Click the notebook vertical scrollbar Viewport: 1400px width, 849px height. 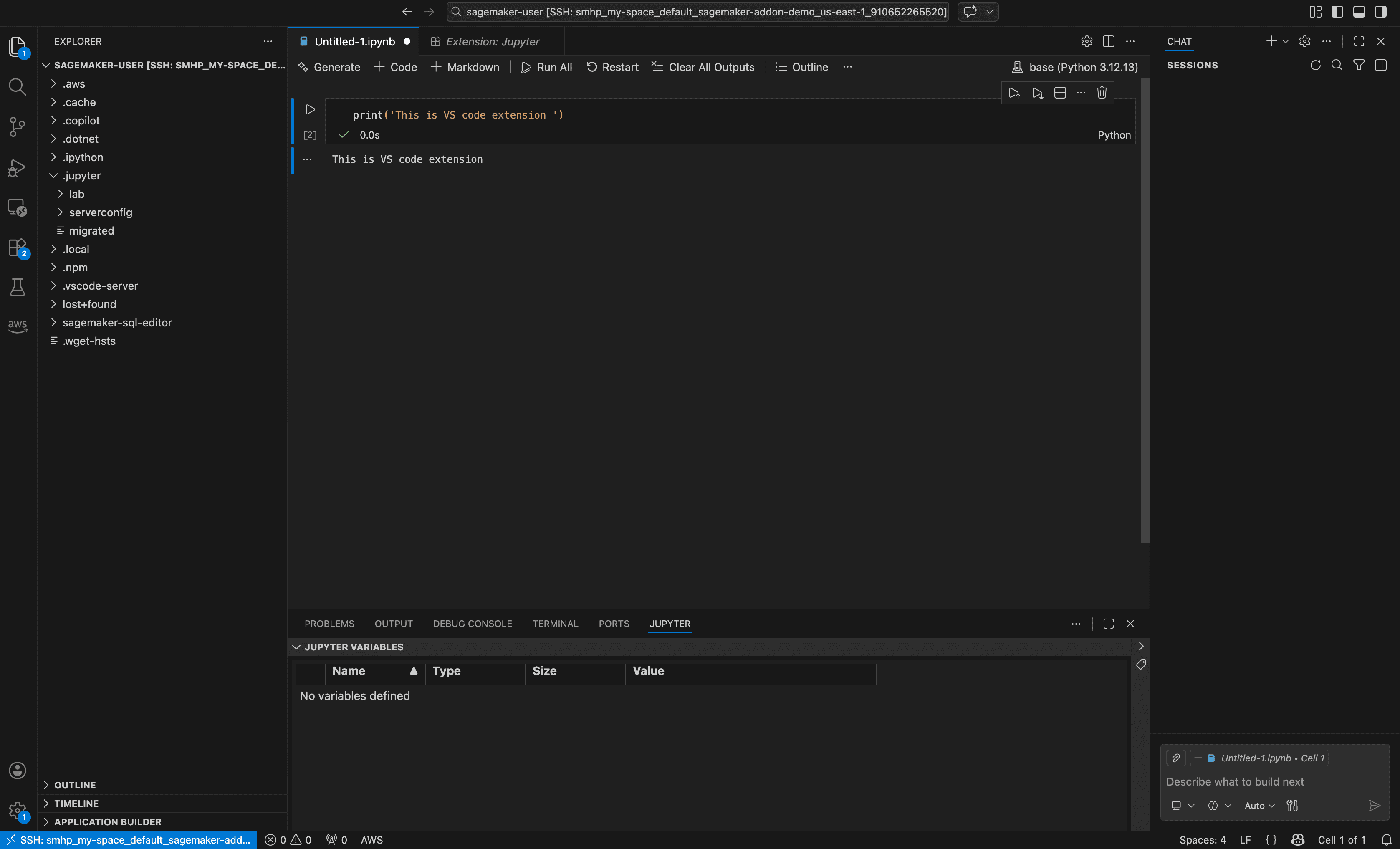pyautogui.click(x=1145, y=310)
